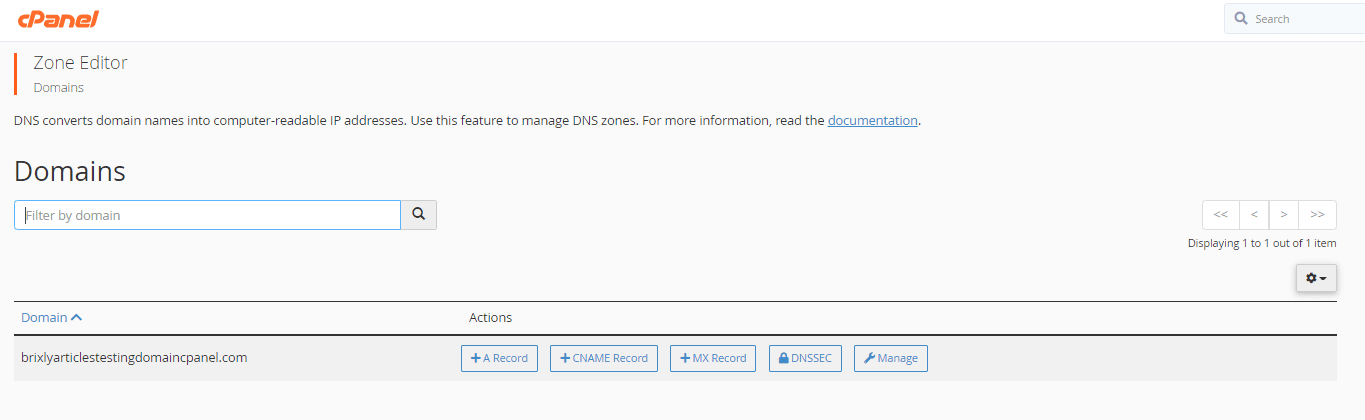Add a CNAME Record for the domain
Screen dimensions: 1365x420
point(604,358)
